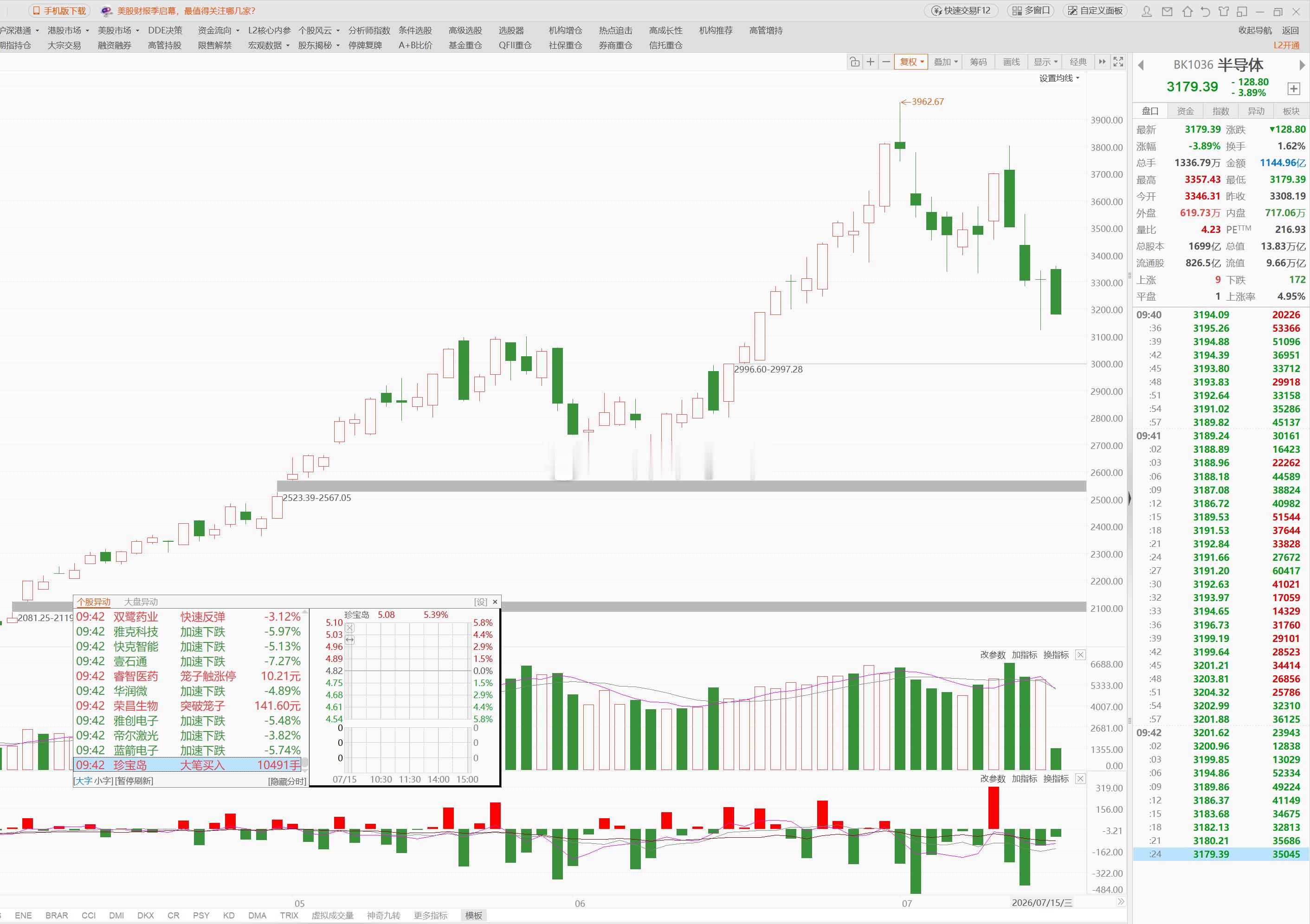Switch to the 板块 tab
This screenshot has height=924, width=1310.
(x=1291, y=111)
